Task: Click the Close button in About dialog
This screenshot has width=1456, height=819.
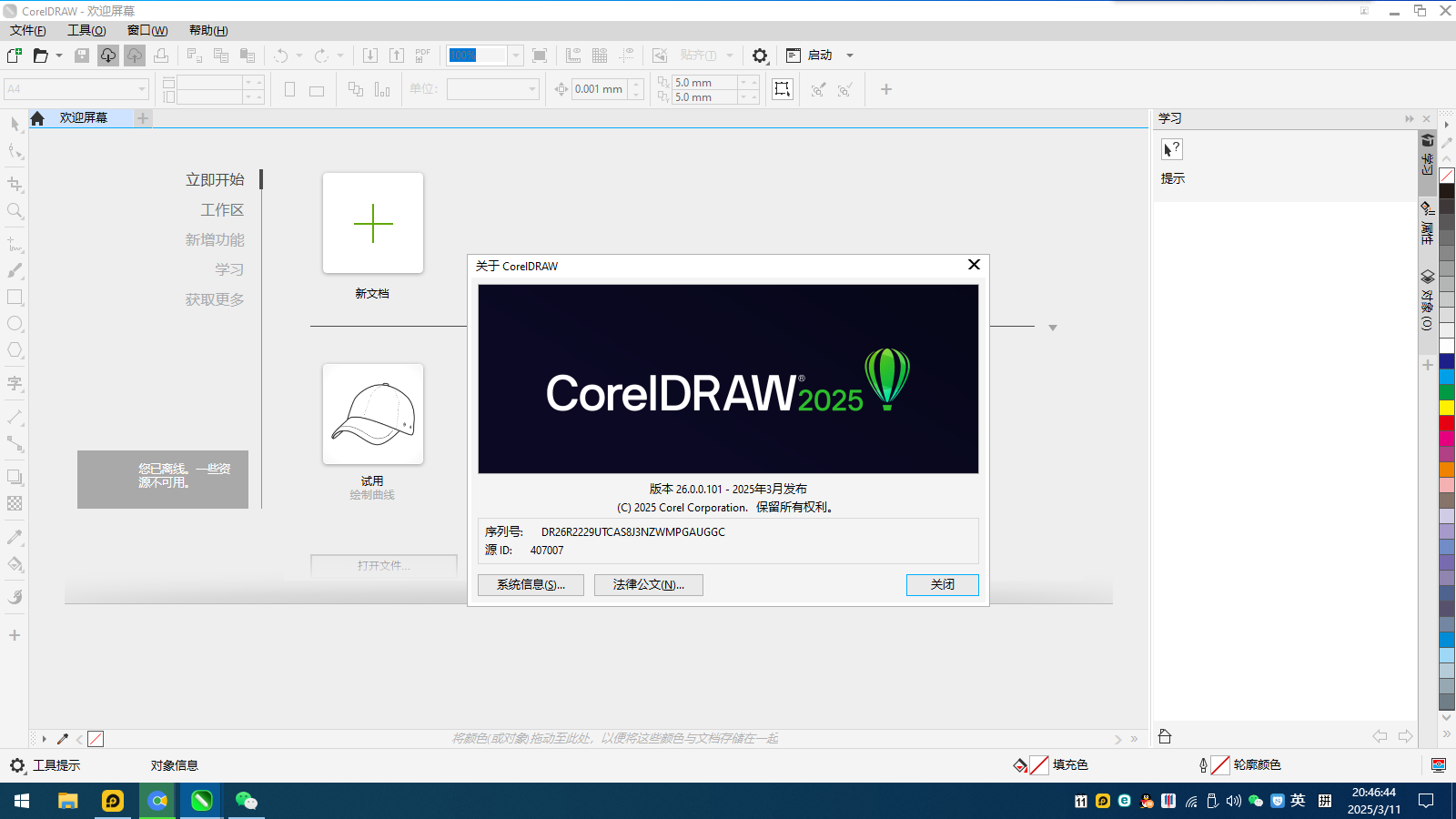Action: 943,585
